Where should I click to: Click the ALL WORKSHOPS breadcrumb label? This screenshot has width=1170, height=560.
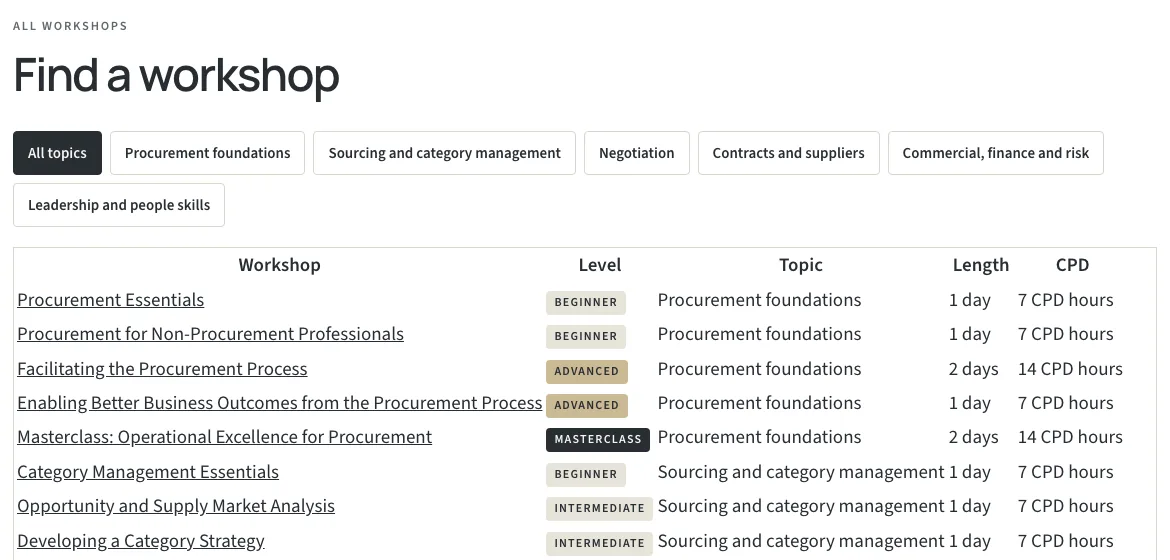pyautogui.click(x=70, y=26)
